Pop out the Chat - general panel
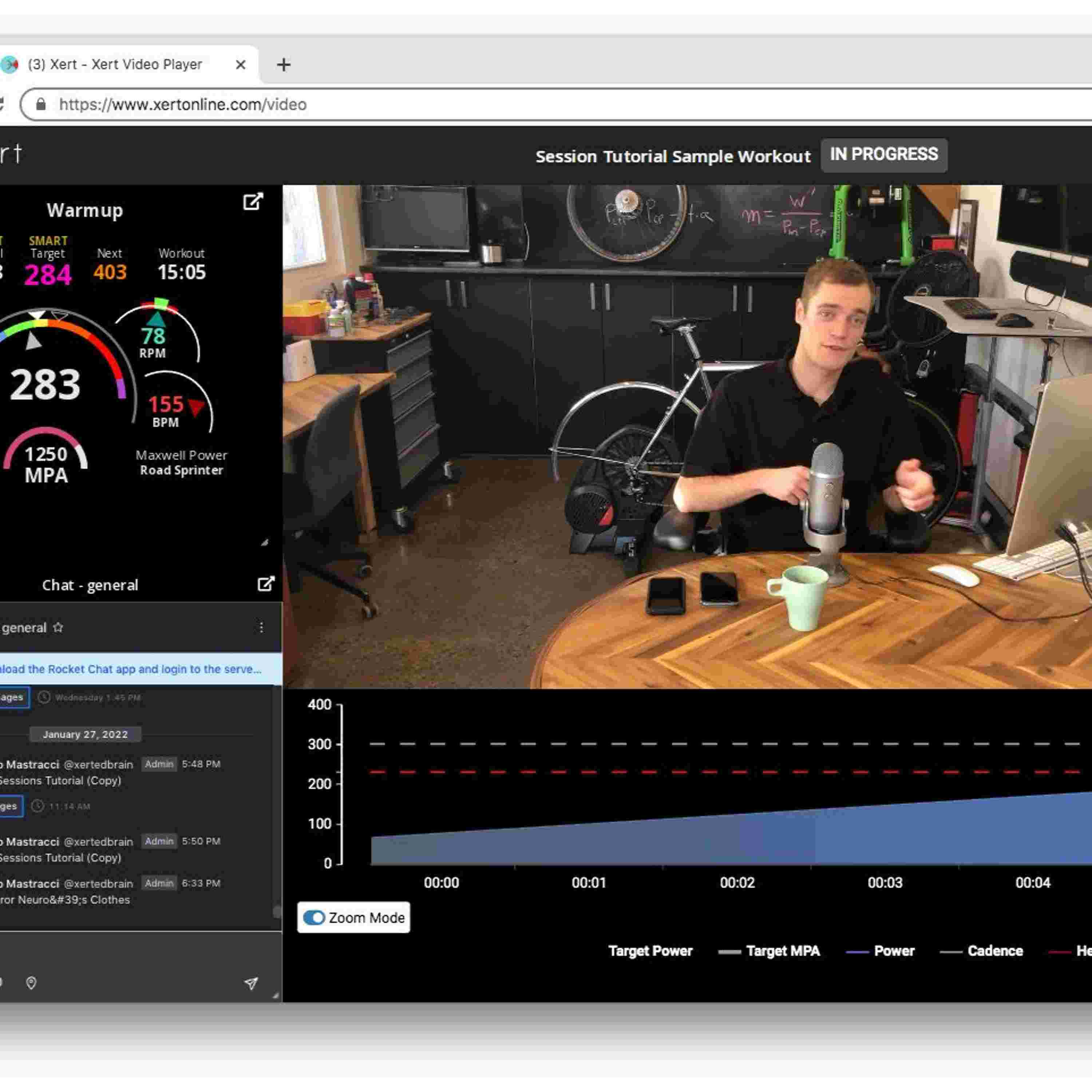This screenshot has width=1092, height=1092. [266, 584]
